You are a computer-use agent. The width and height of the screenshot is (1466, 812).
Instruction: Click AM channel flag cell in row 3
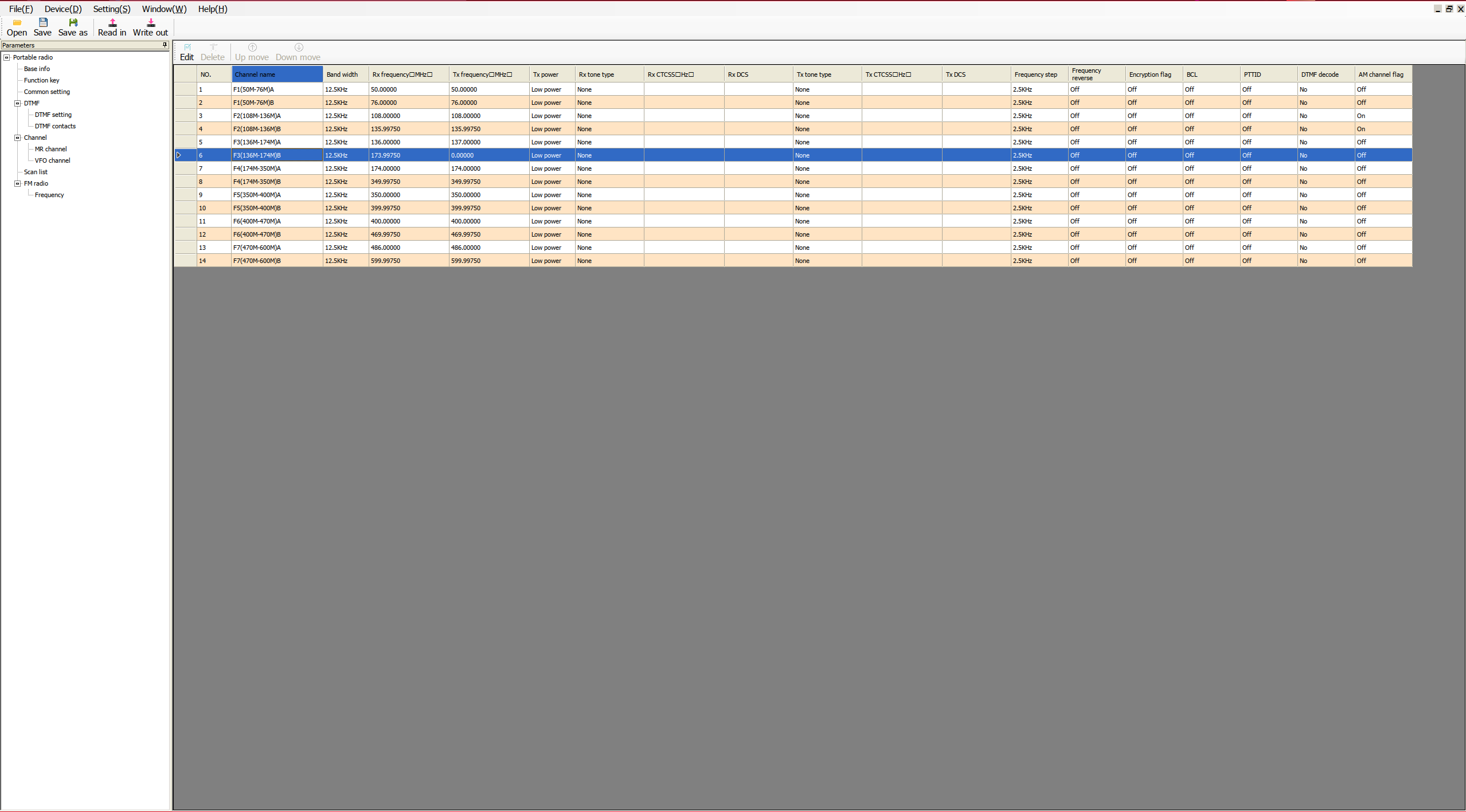point(1382,116)
